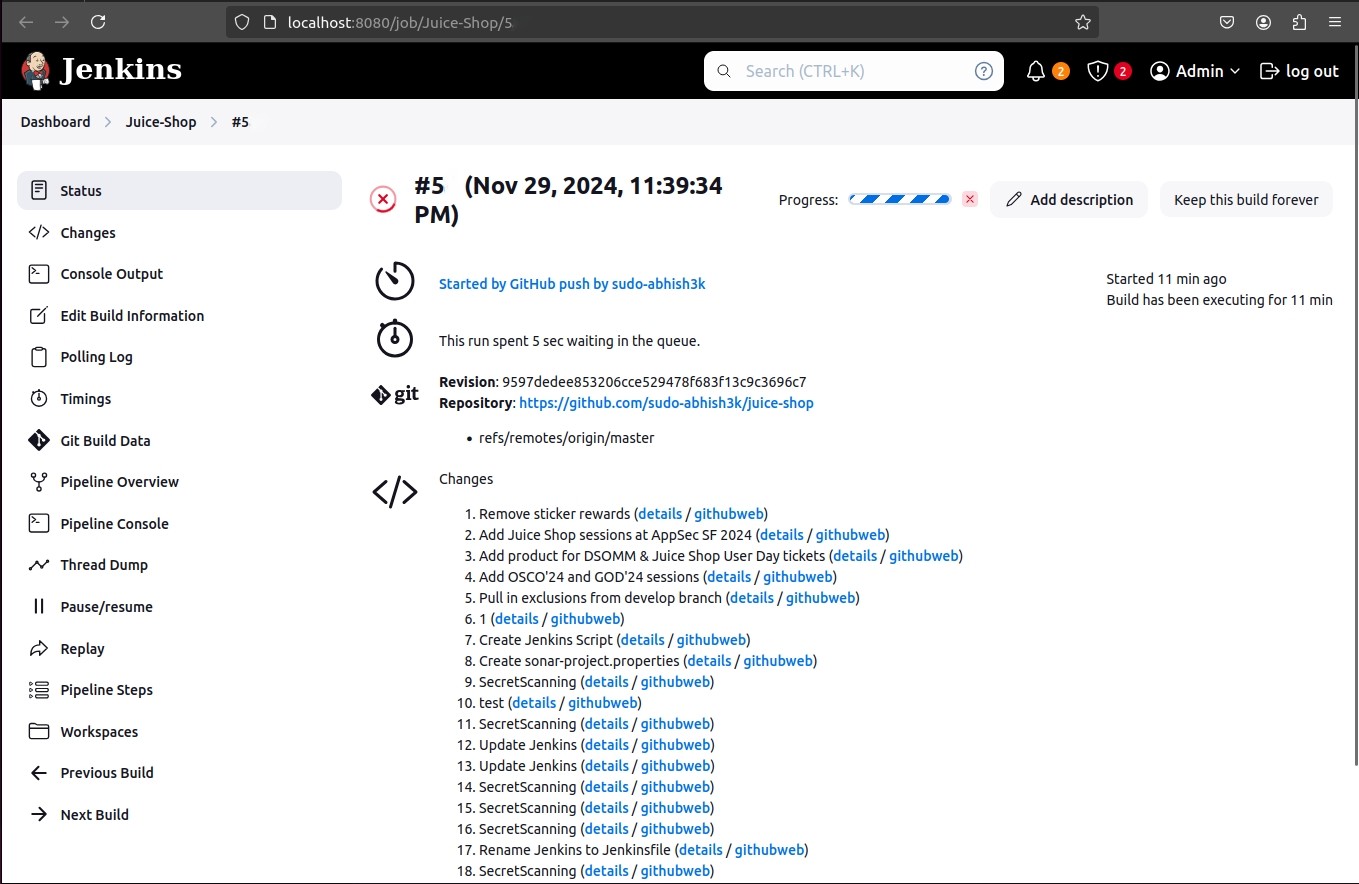Abort build with the red X icon
Viewport: 1359px width, 884px height.
point(969,199)
